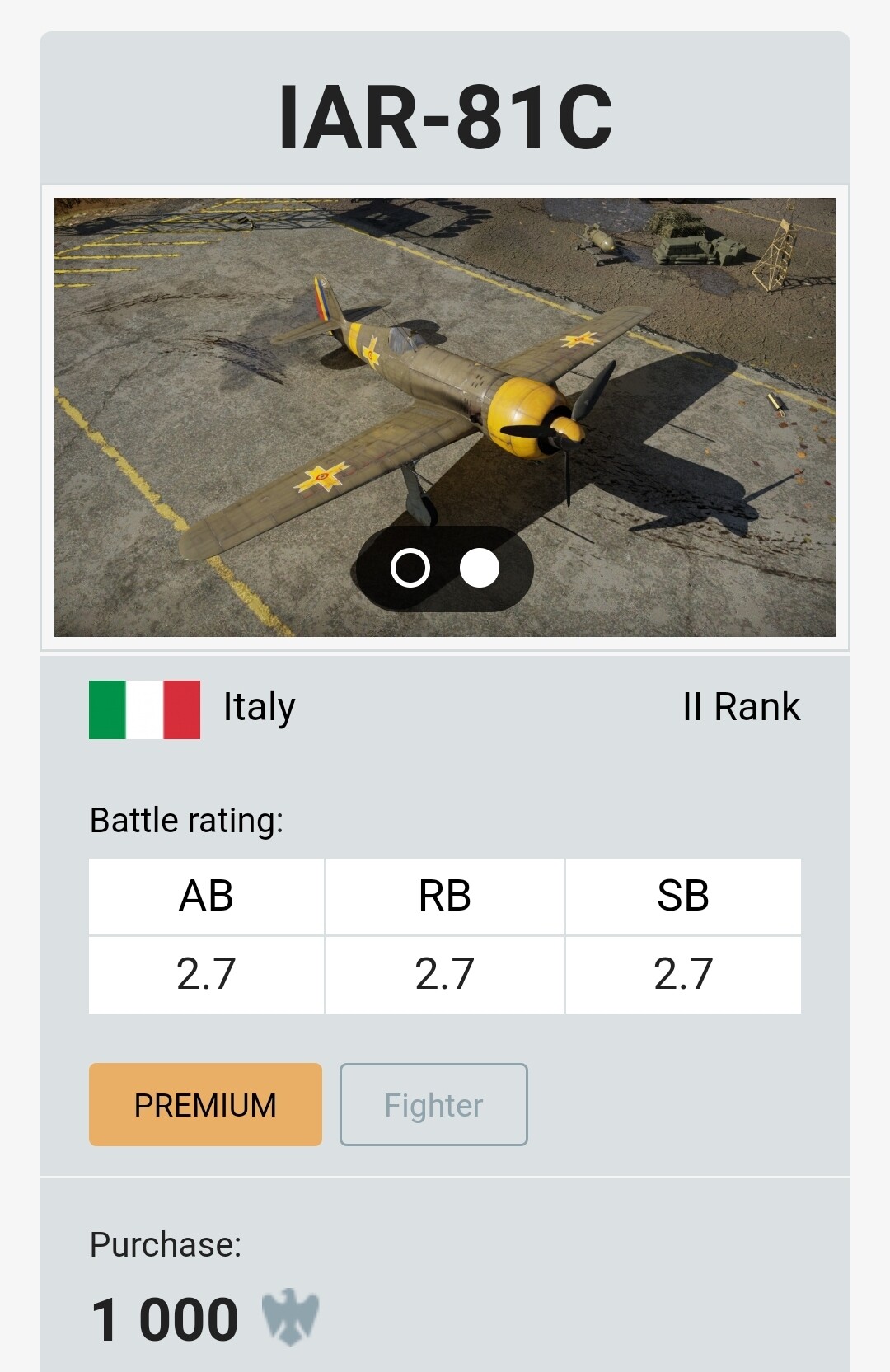The height and width of the screenshot is (1372, 890).
Task: Select the filled second carousel dot
Action: 480,568
